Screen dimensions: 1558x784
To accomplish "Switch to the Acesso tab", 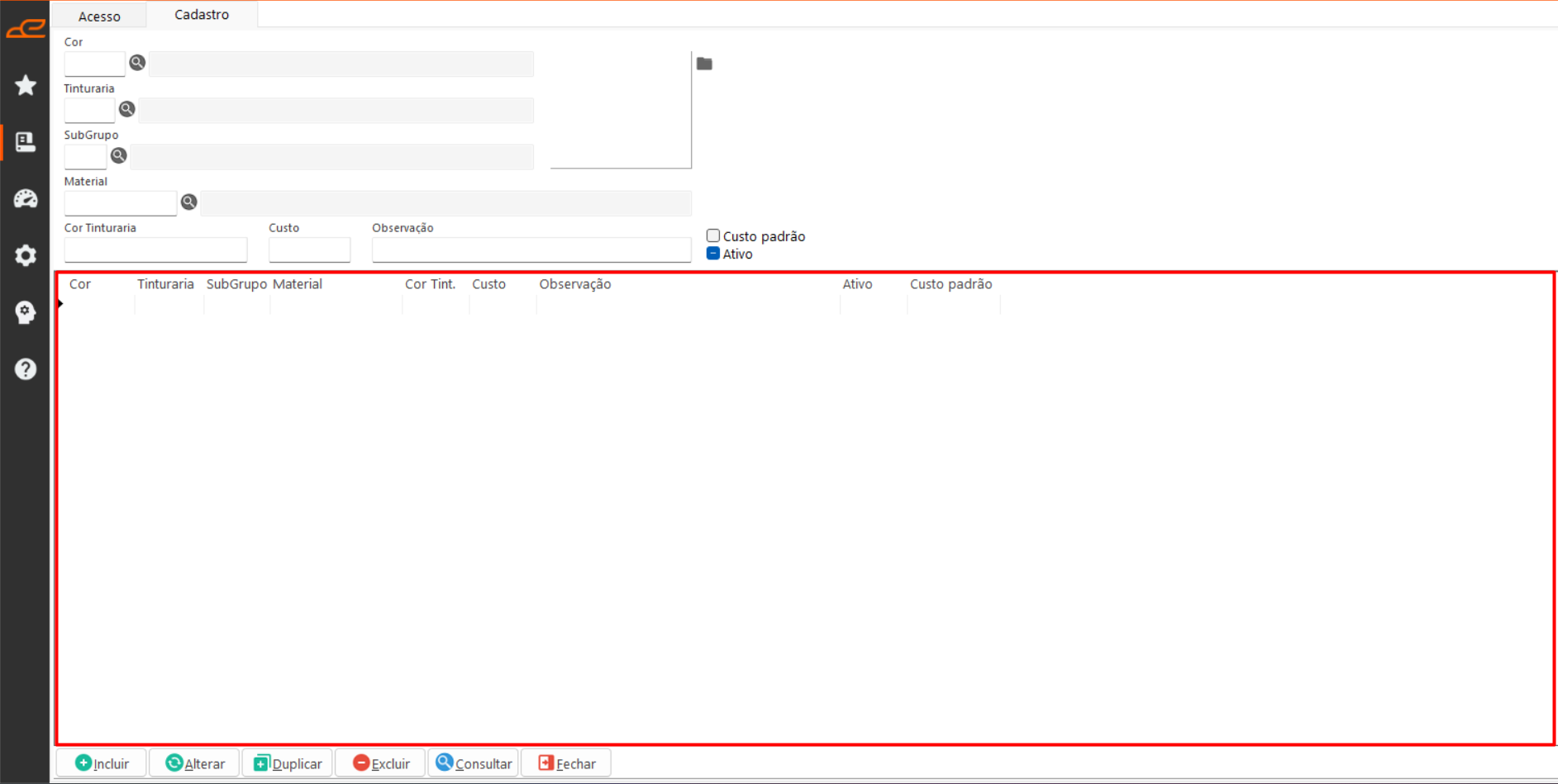I will pyautogui.click(x=99, y=16).
